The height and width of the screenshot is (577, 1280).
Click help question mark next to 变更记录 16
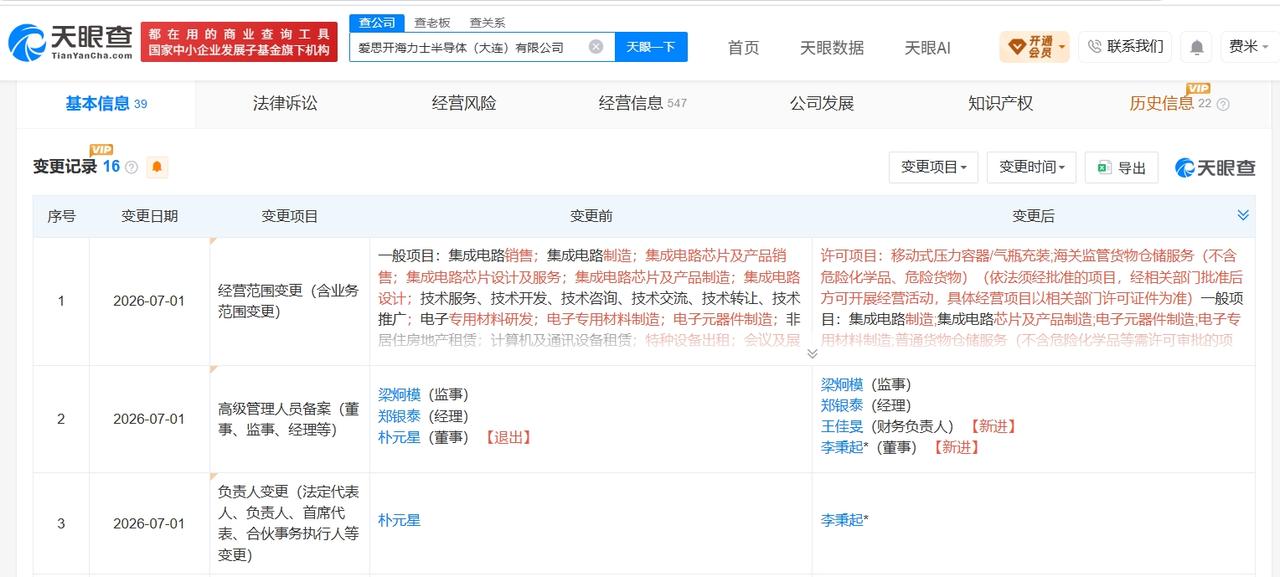[132, 167]
